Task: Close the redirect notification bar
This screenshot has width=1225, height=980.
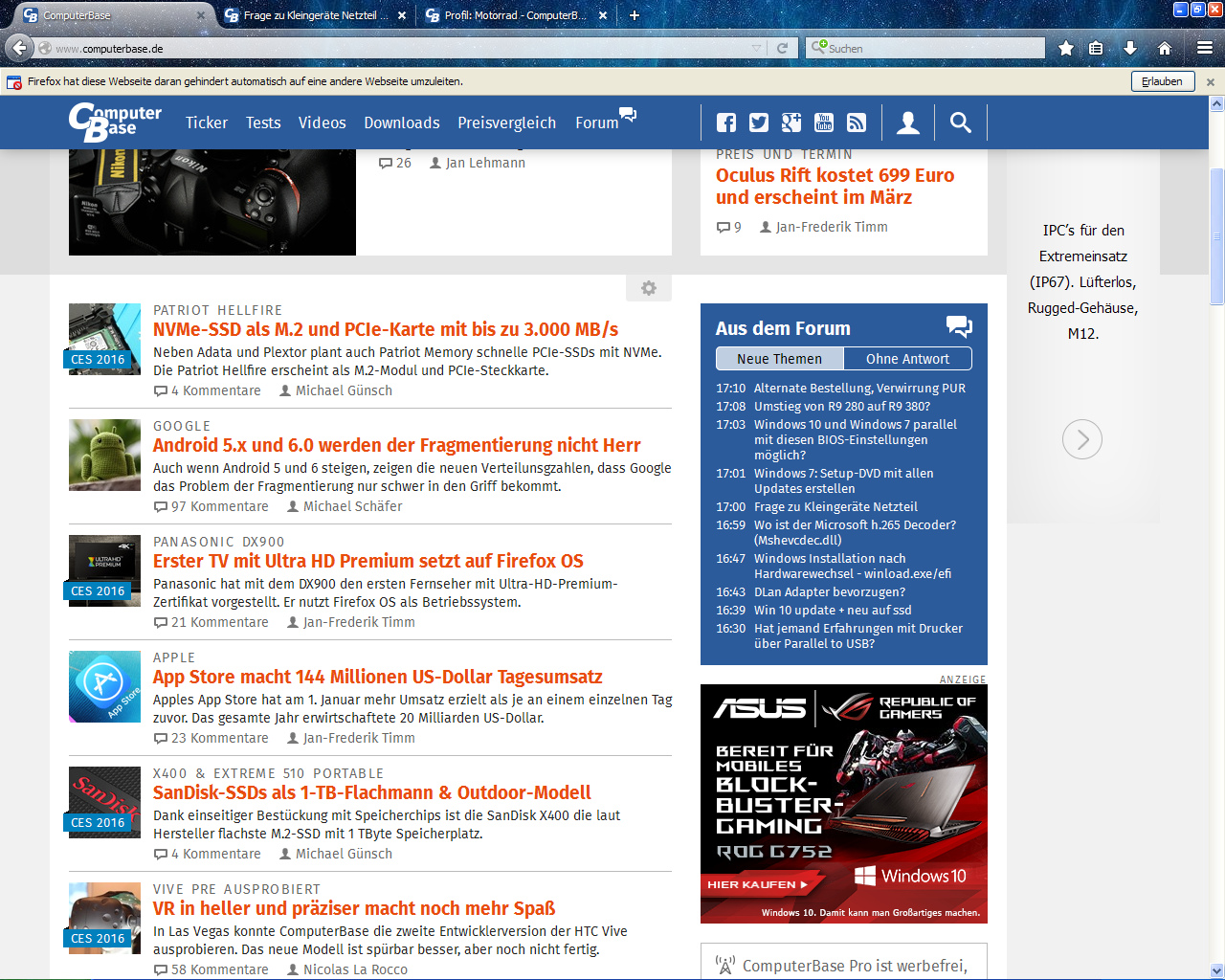Action: pos(1211,81)
